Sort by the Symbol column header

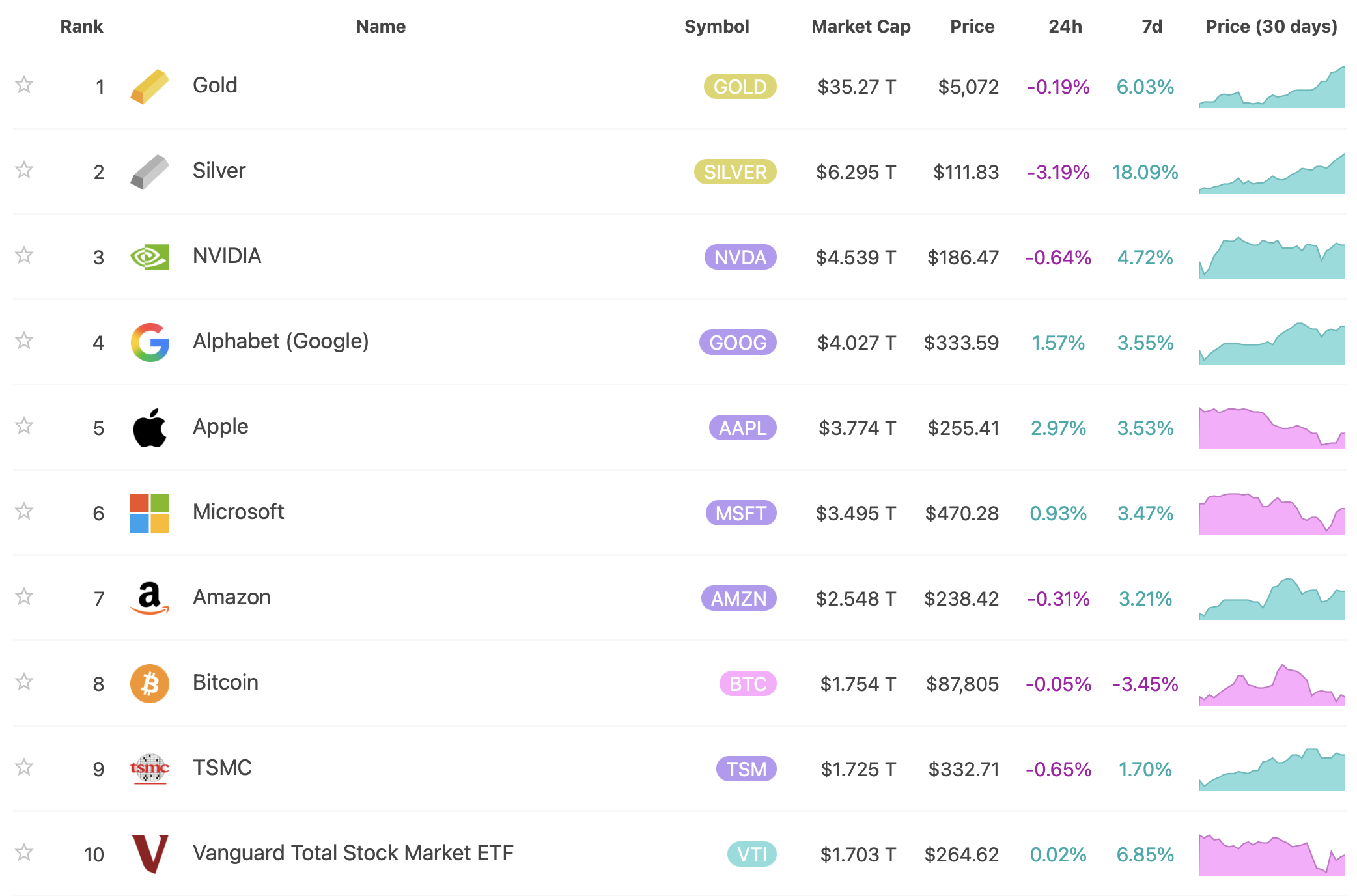tap(717, 27)
